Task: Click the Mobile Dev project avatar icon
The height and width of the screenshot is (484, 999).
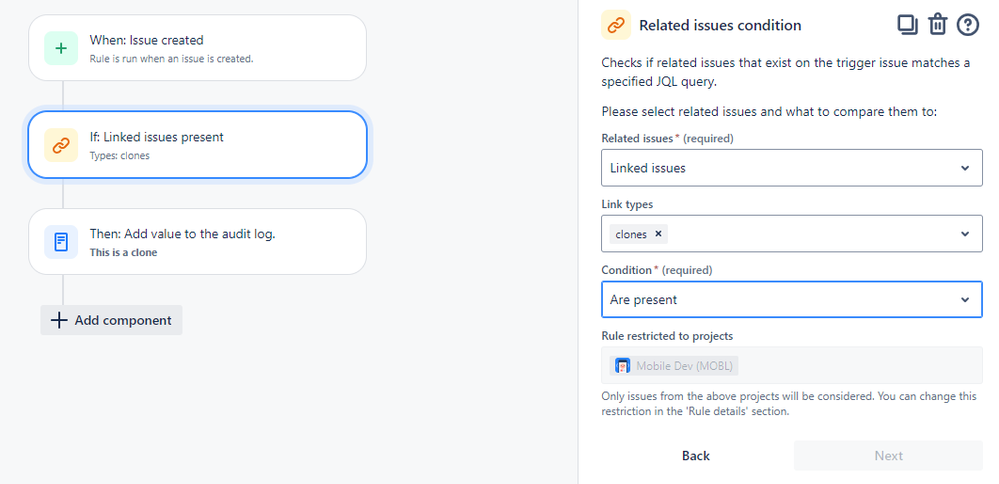Action: [x=622, y=366]
